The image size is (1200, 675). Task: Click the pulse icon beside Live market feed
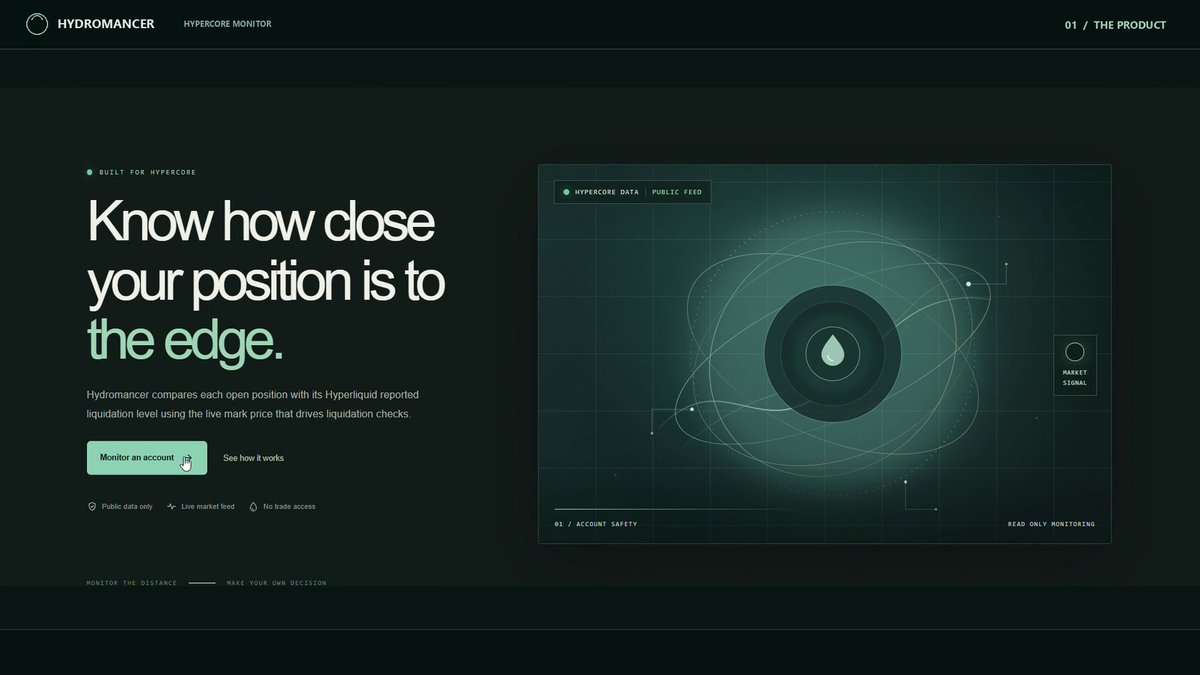pos(172,507)
